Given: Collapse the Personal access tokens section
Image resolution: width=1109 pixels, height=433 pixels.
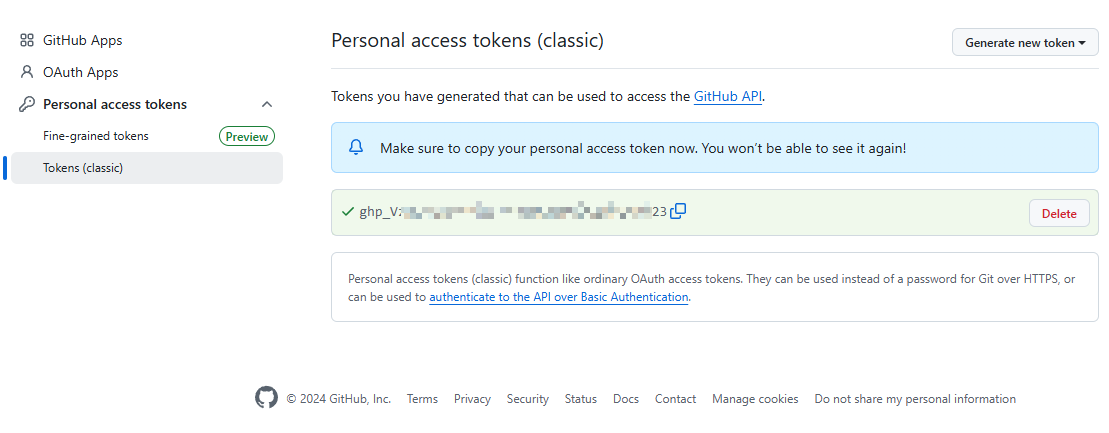Looking at the screenshot, I should pyautogui.click(x=267, y=104).
